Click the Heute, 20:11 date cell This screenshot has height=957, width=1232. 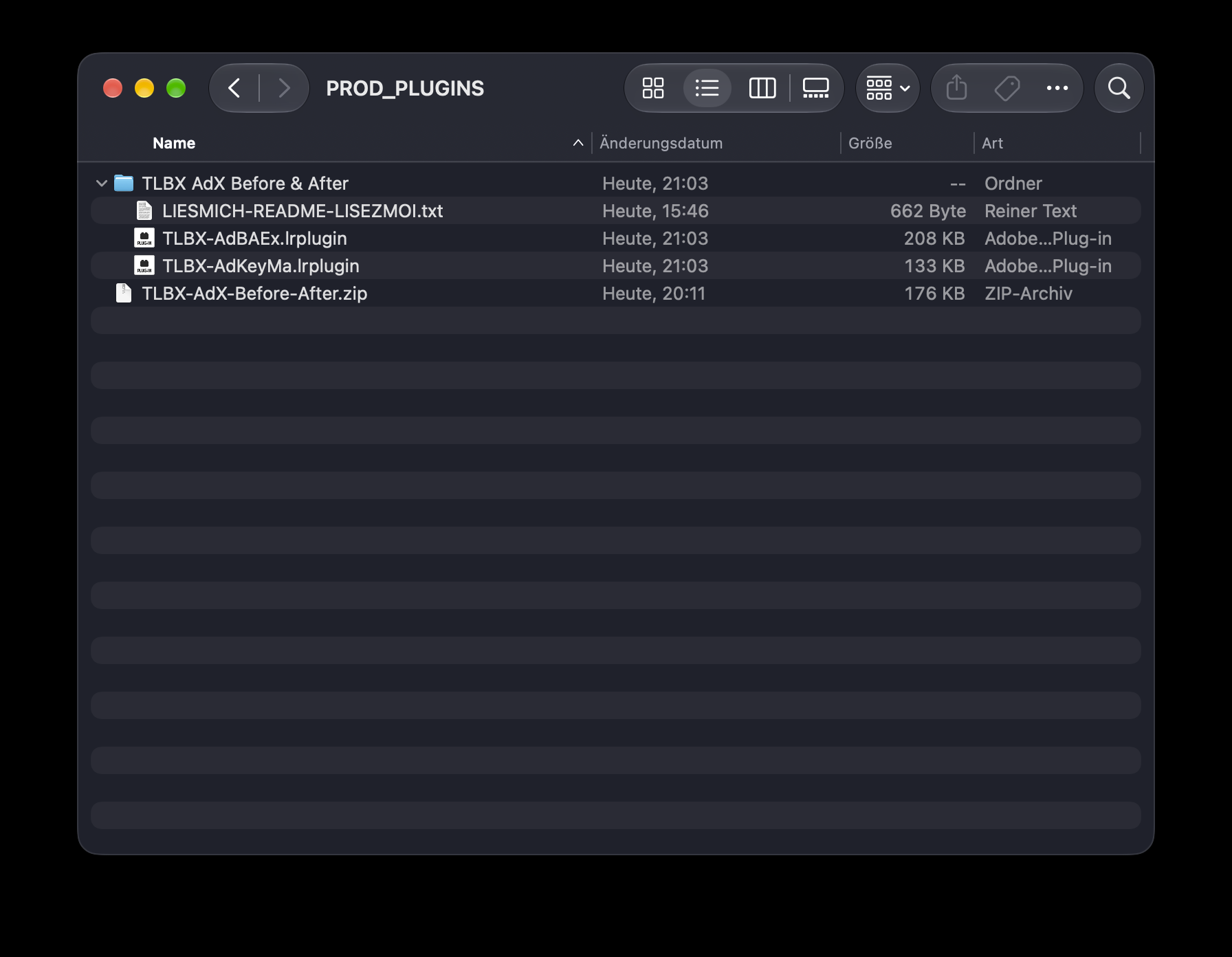coord(654,294)
